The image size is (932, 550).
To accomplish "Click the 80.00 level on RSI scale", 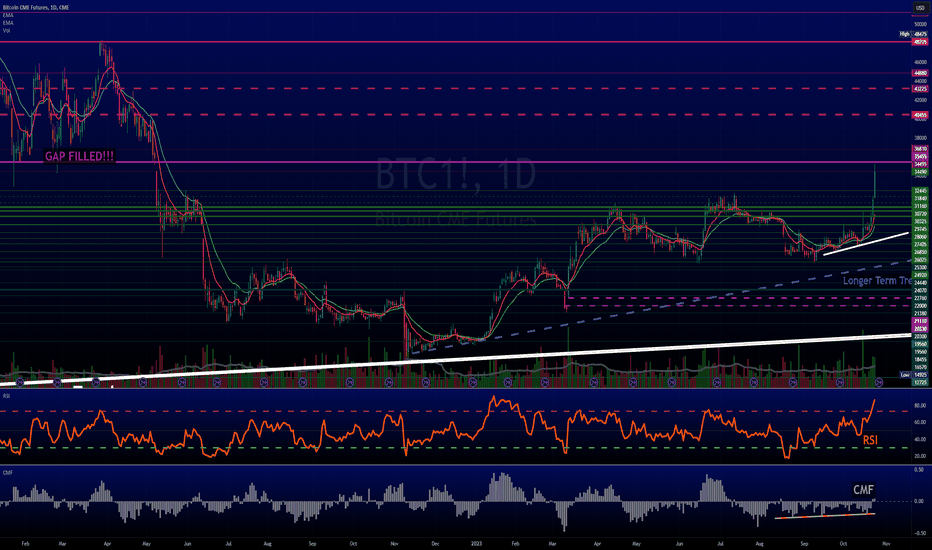I will (920, 406).
